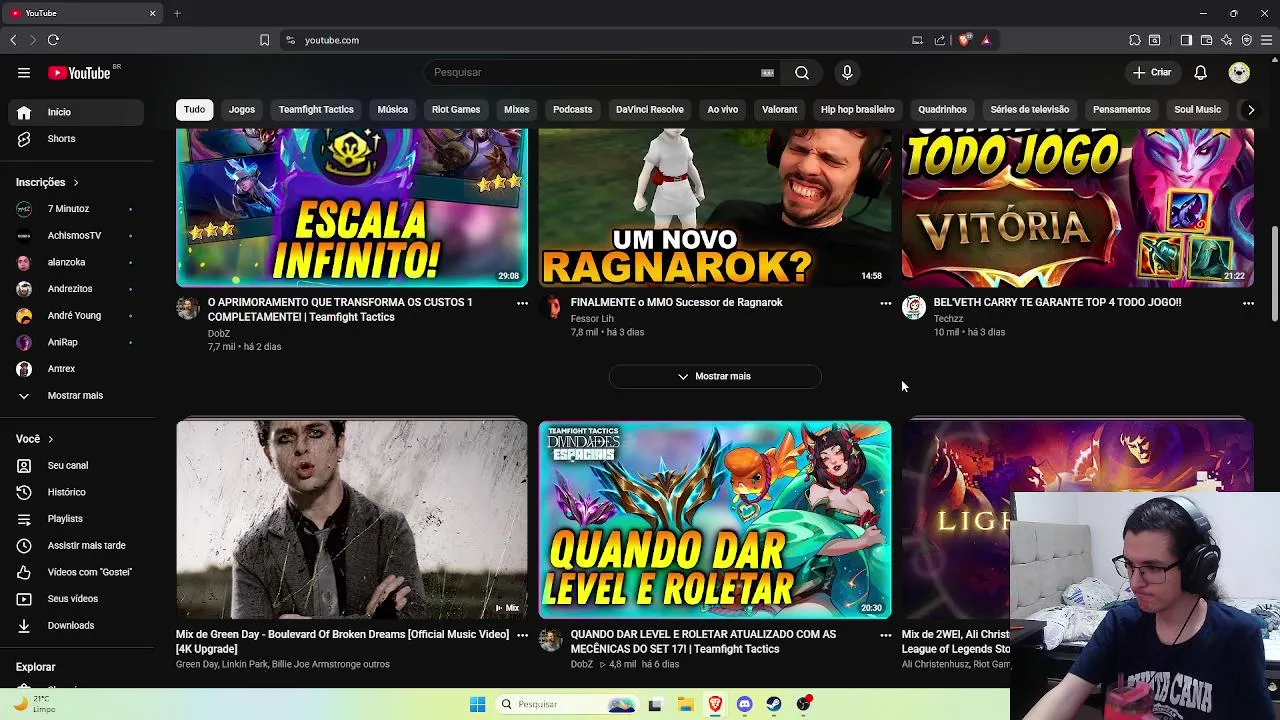The height and width of the screenshot is (720, 1280).
Task: Open the YouTube hamburger guide menu
Action: coord(24,72)
